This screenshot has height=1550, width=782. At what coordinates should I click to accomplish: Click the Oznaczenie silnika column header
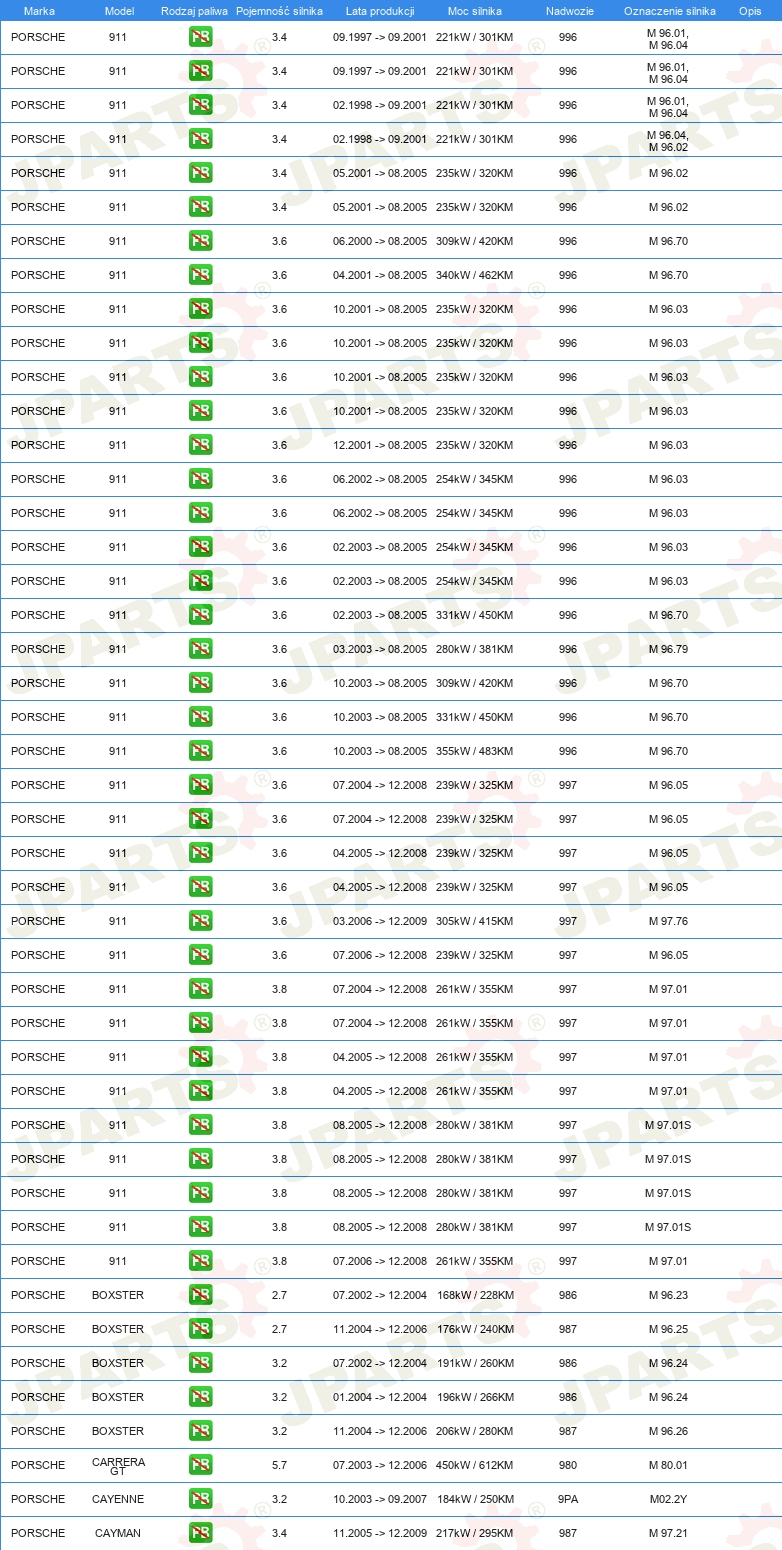(670, 11)
